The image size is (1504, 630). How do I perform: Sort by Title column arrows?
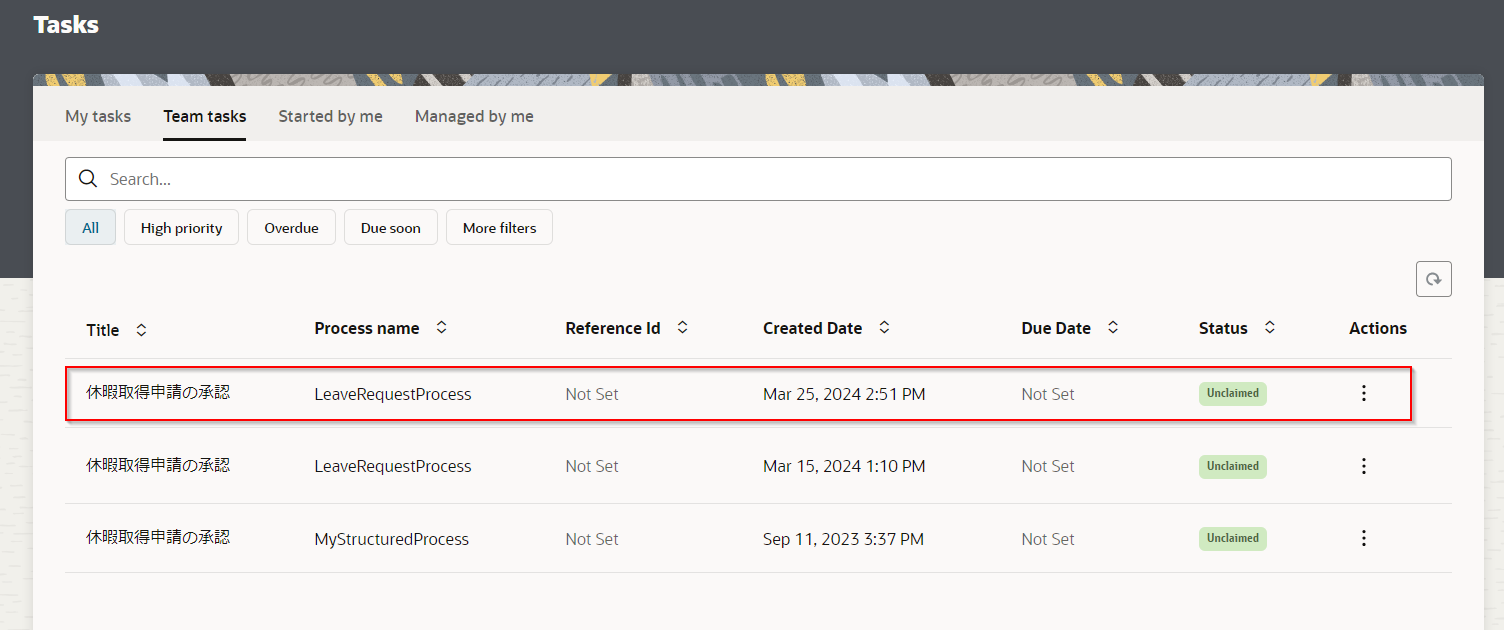tap(141, 330)
